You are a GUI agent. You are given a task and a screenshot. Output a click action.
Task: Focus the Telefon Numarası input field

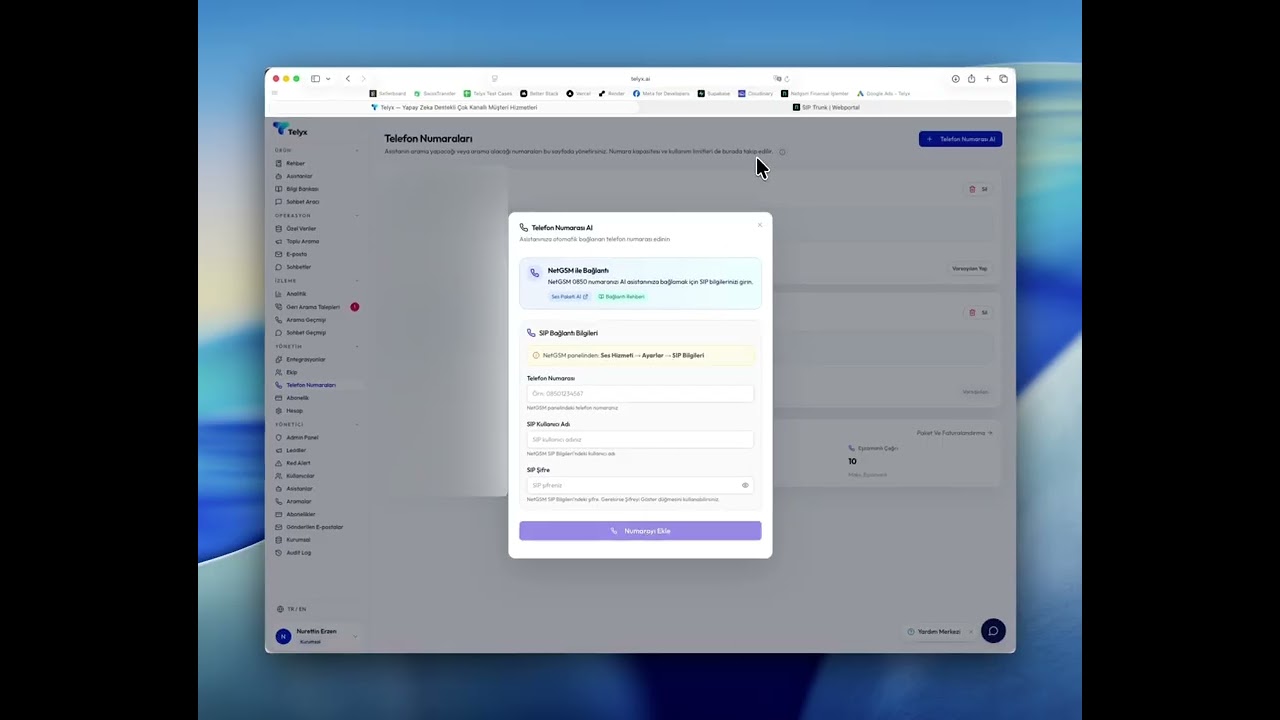[x=640, y=394]
